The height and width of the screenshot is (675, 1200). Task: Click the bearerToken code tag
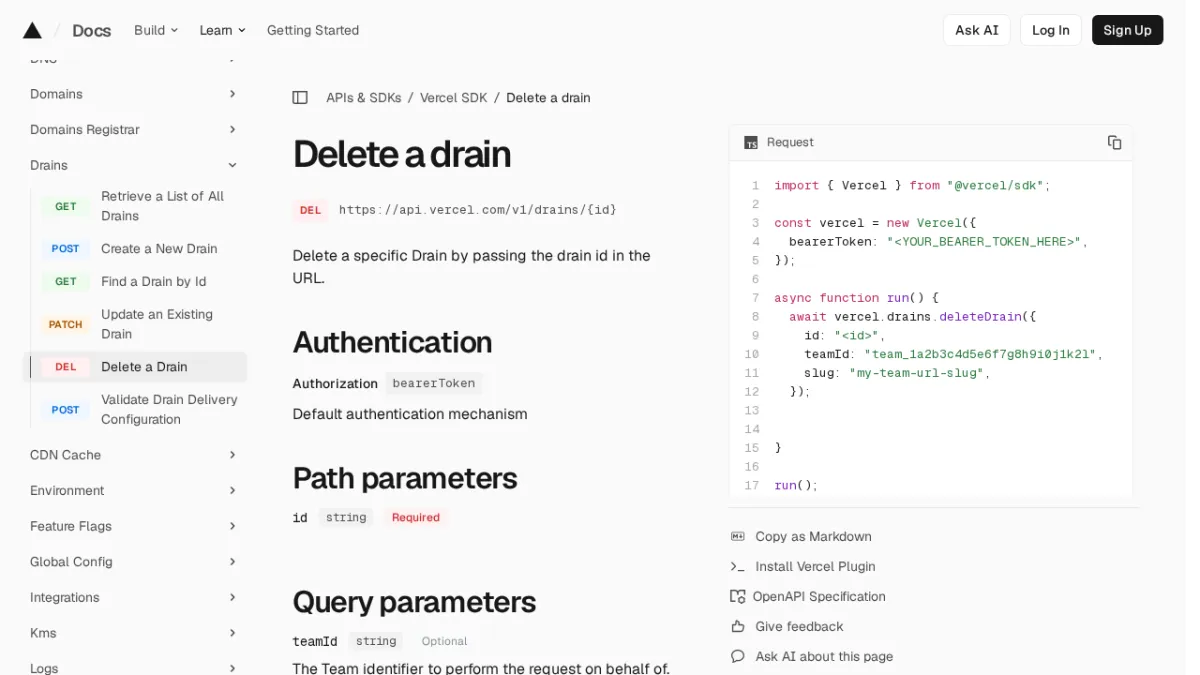(434, 383)
